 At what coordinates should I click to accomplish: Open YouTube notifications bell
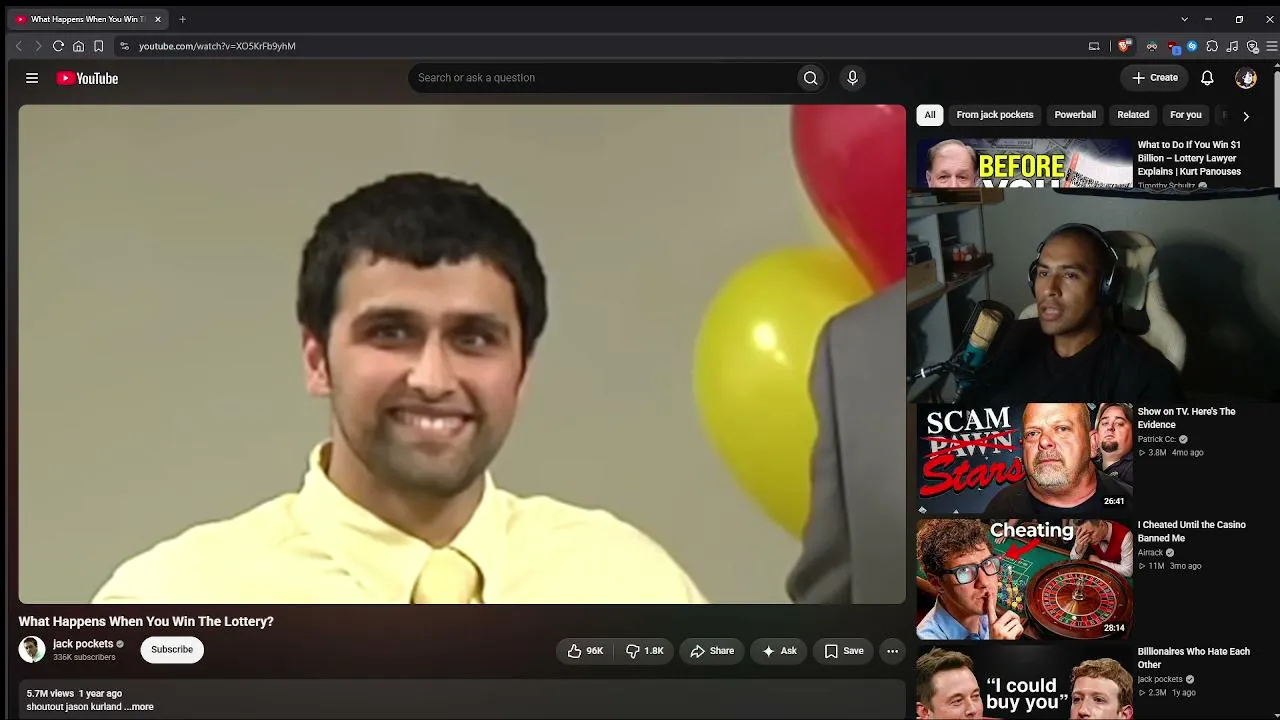coord(1207,78)
